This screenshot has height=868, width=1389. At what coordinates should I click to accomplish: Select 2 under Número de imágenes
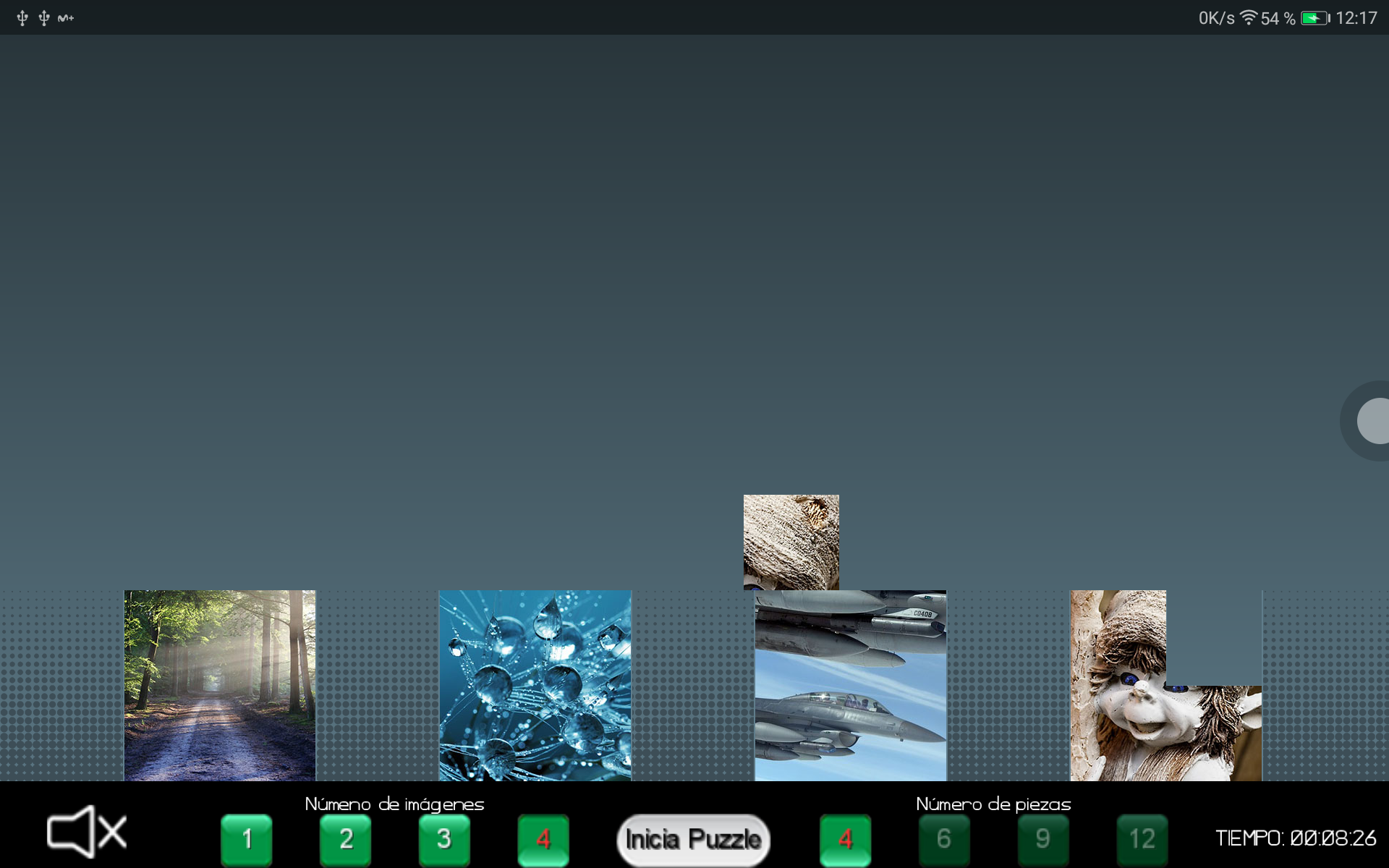[346, 839]
